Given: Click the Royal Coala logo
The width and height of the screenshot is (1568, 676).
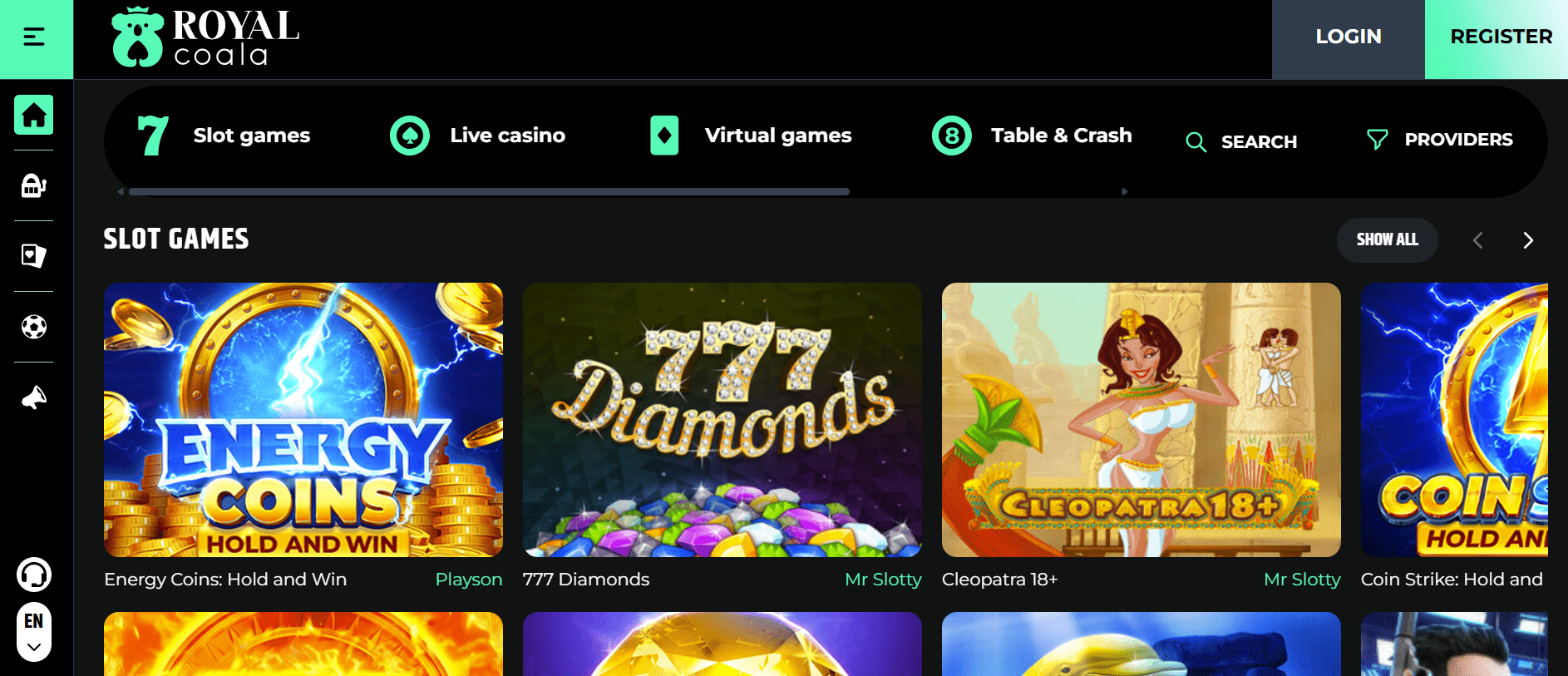Looking at the screenshot, I should pyautogui.click(x=205, y=37).
